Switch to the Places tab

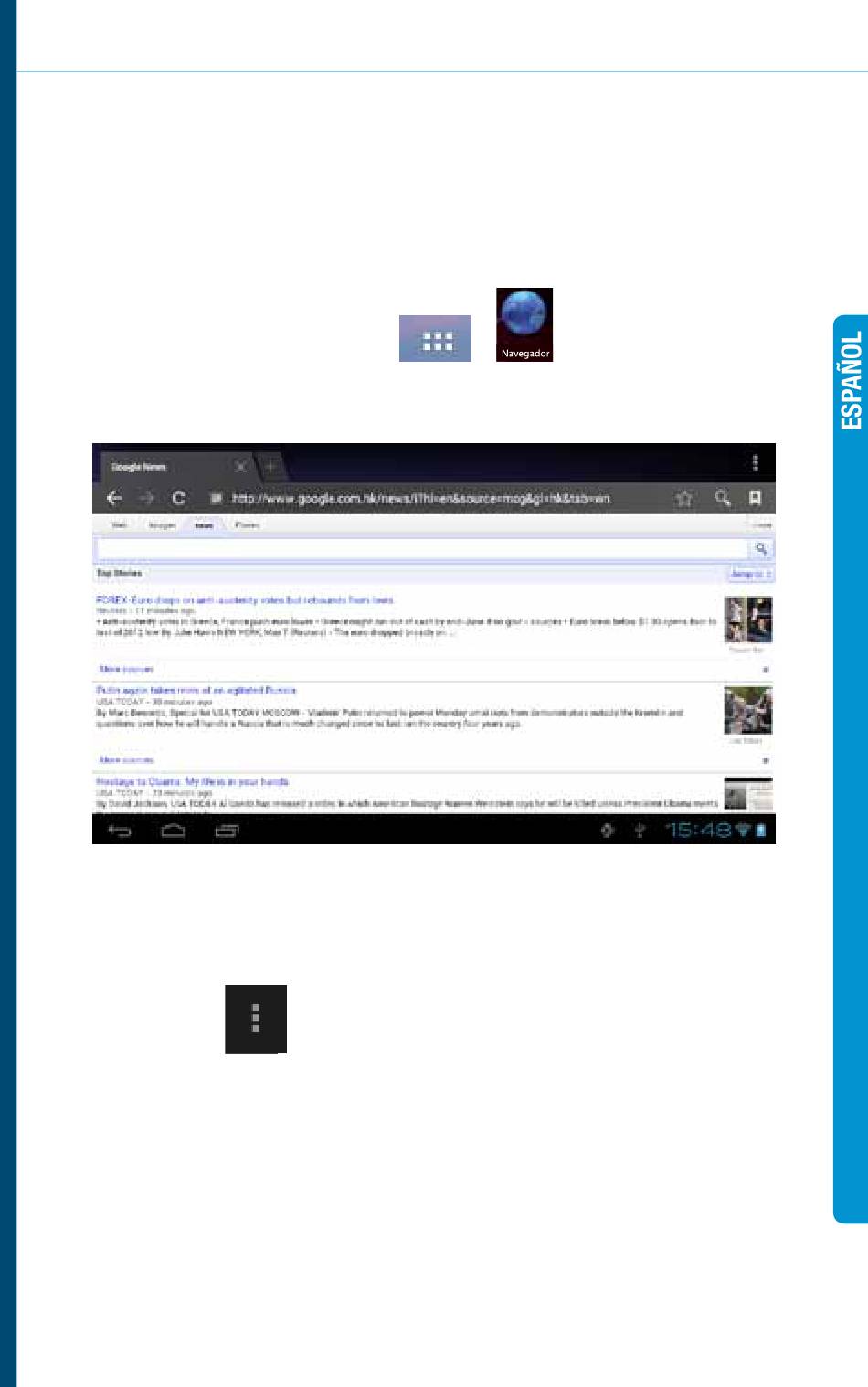pyautogui.click(x=247, y=525)
